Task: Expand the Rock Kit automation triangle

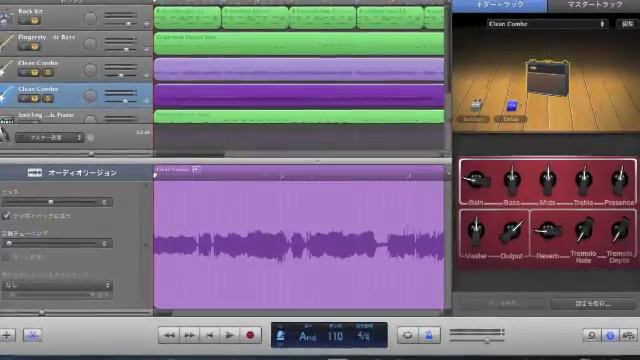Action: [147, 24]
